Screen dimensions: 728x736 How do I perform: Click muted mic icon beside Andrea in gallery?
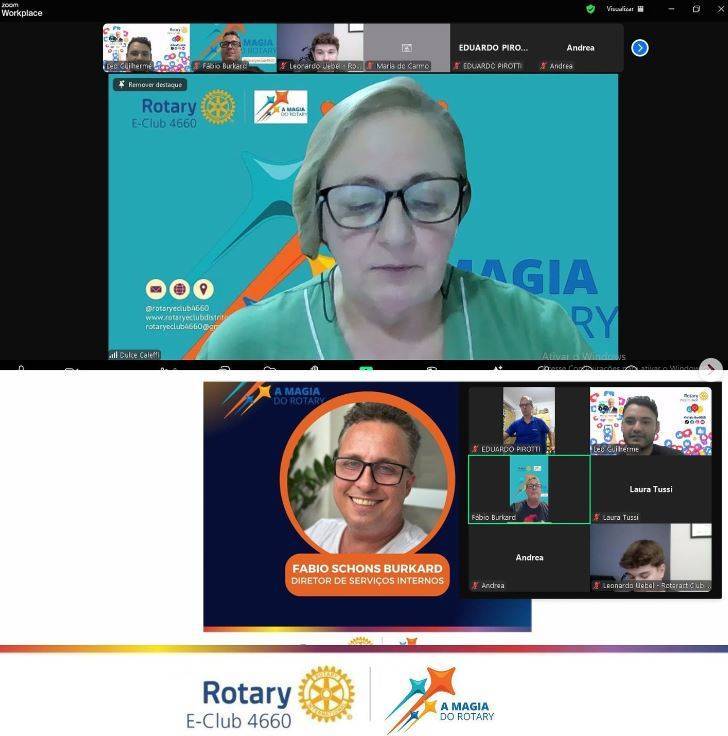475,586
